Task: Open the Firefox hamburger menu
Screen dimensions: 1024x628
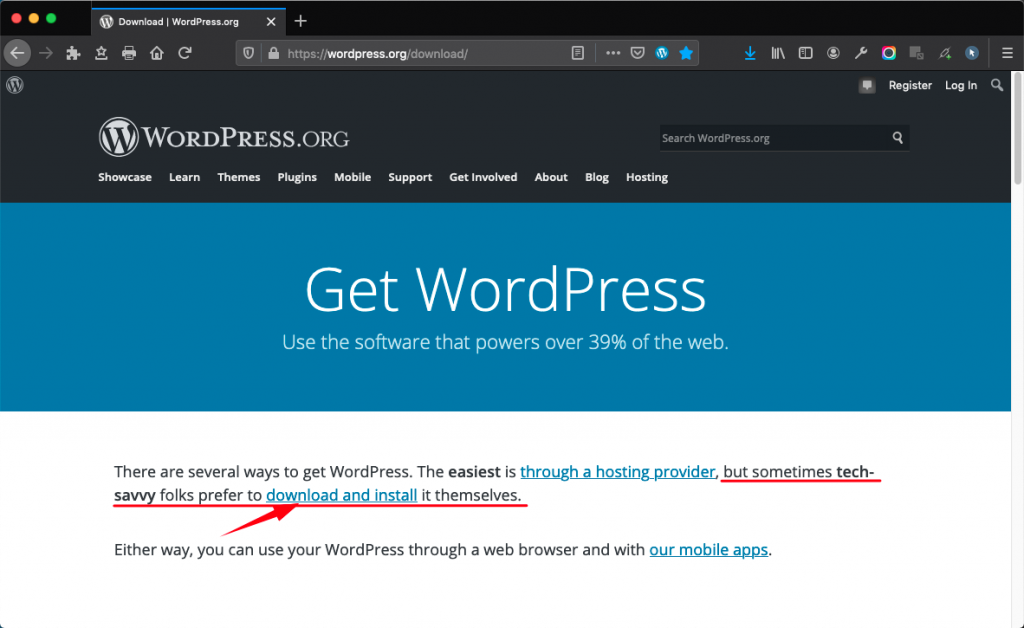Action: point(1007,54)
